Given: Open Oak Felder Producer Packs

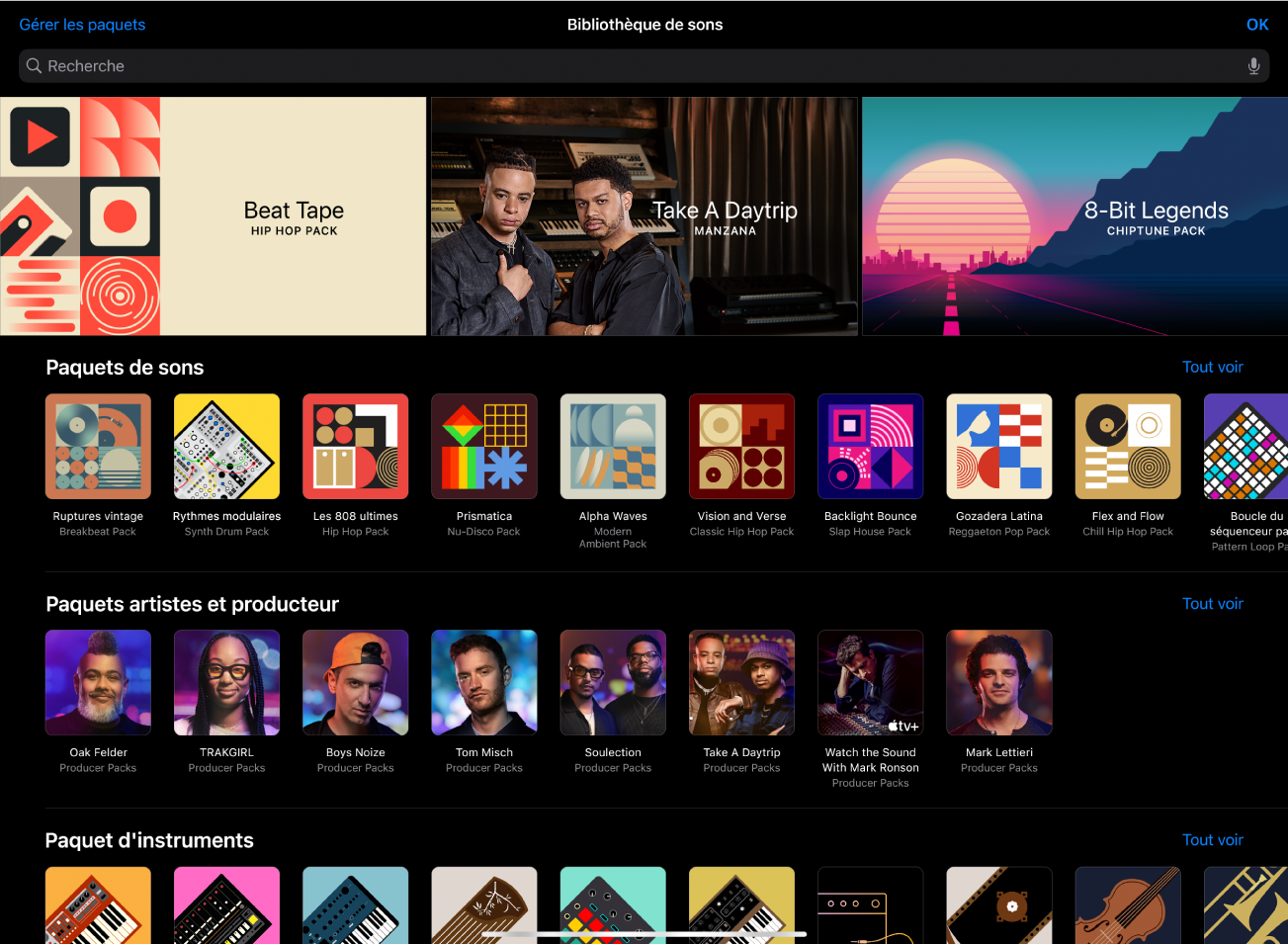Looking at the screenshot, I should [x=98, y=683].
